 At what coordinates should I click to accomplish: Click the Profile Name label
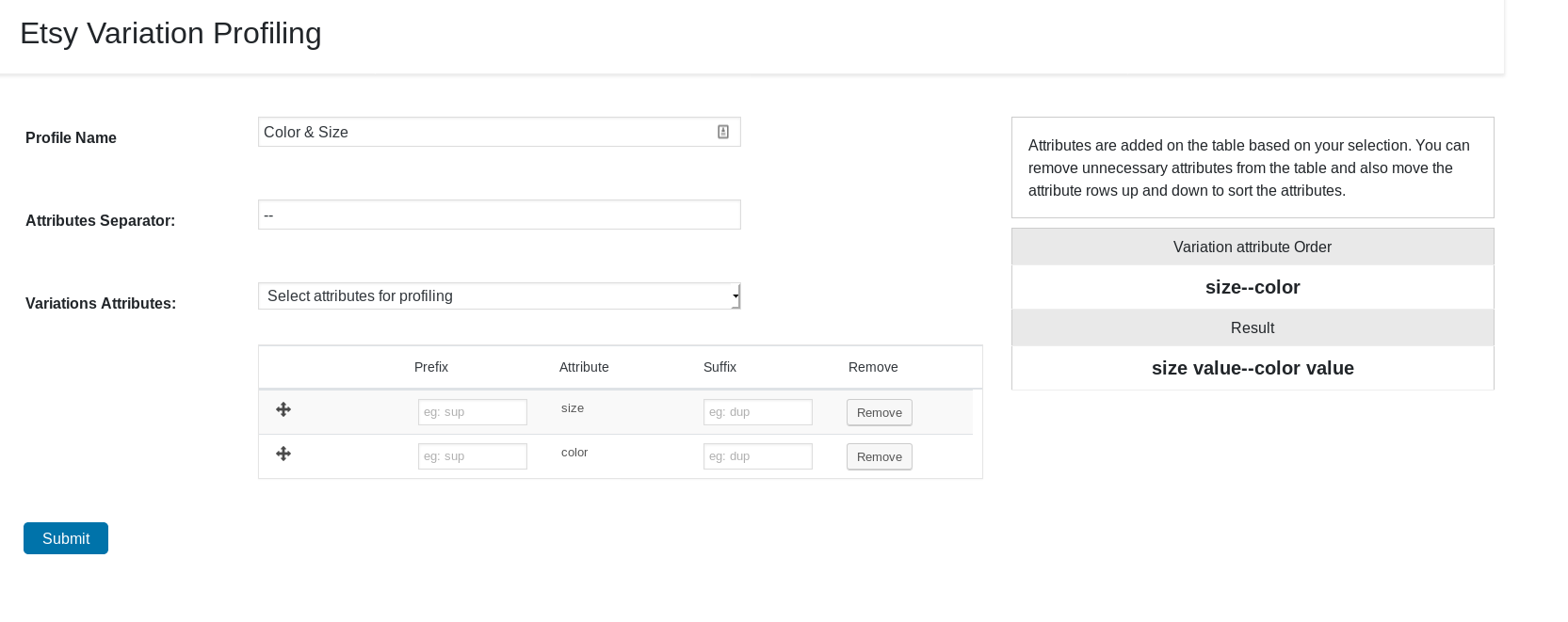[x=71, y=137]
